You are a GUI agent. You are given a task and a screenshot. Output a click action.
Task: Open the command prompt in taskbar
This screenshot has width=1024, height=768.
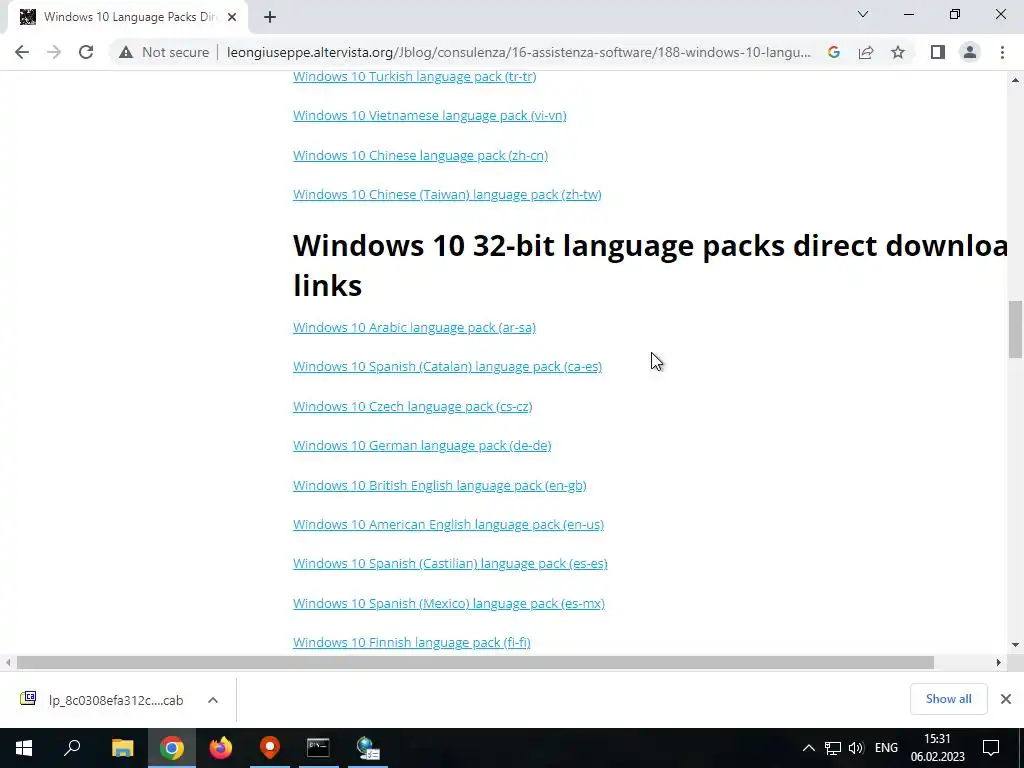coord(318,748)
